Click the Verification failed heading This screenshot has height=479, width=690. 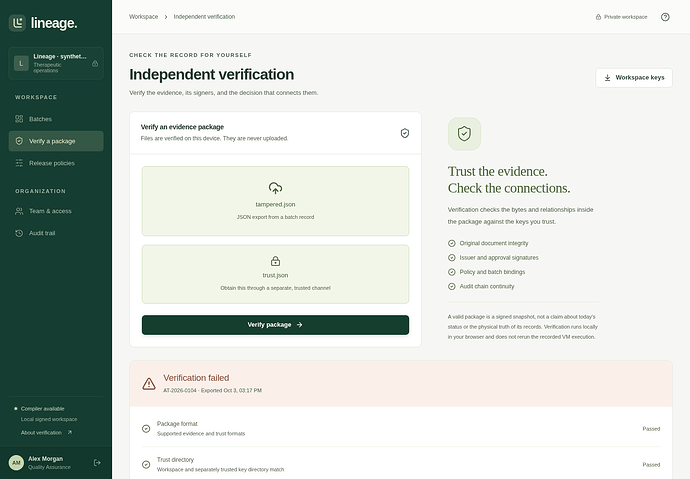[196, 378]
